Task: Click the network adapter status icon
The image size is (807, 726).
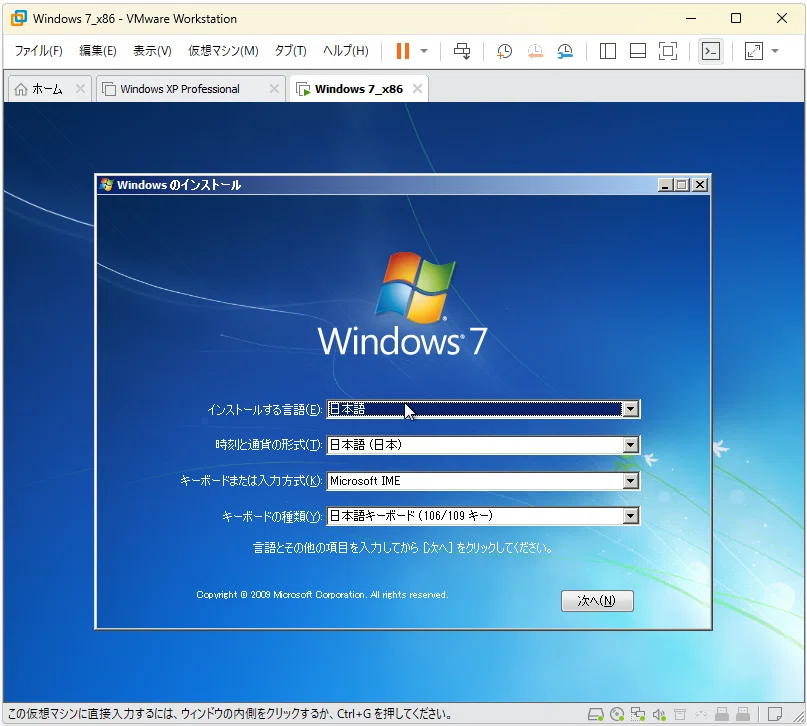Action: (638, 714)
